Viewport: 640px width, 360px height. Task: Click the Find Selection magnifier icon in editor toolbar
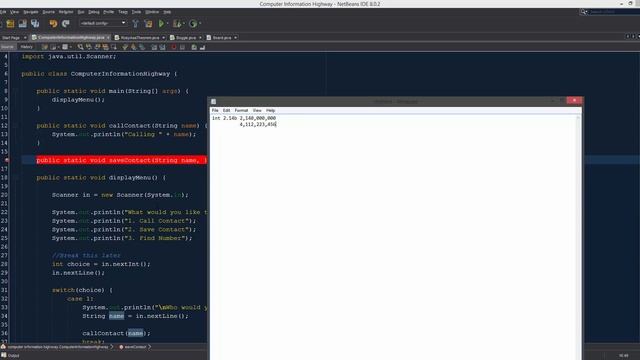tap(80, 47)
